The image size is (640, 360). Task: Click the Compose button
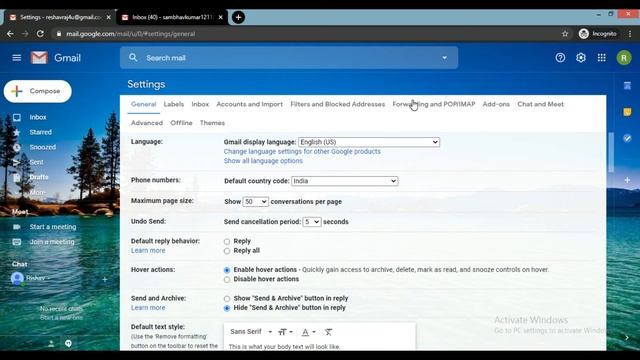(x=38, y=91)
